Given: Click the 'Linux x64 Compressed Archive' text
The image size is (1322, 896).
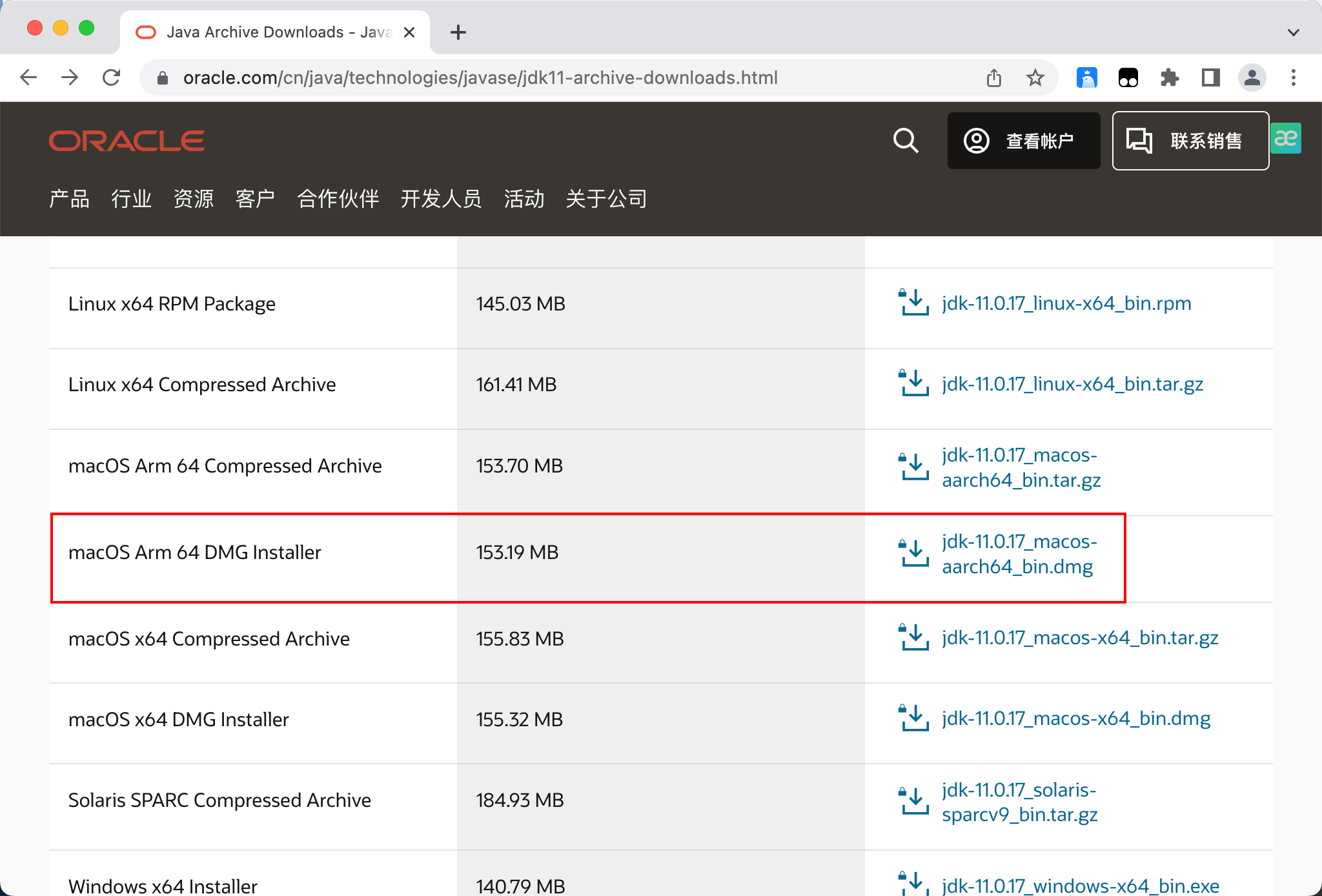Looking at the screenshot, I should pos(202,385).
